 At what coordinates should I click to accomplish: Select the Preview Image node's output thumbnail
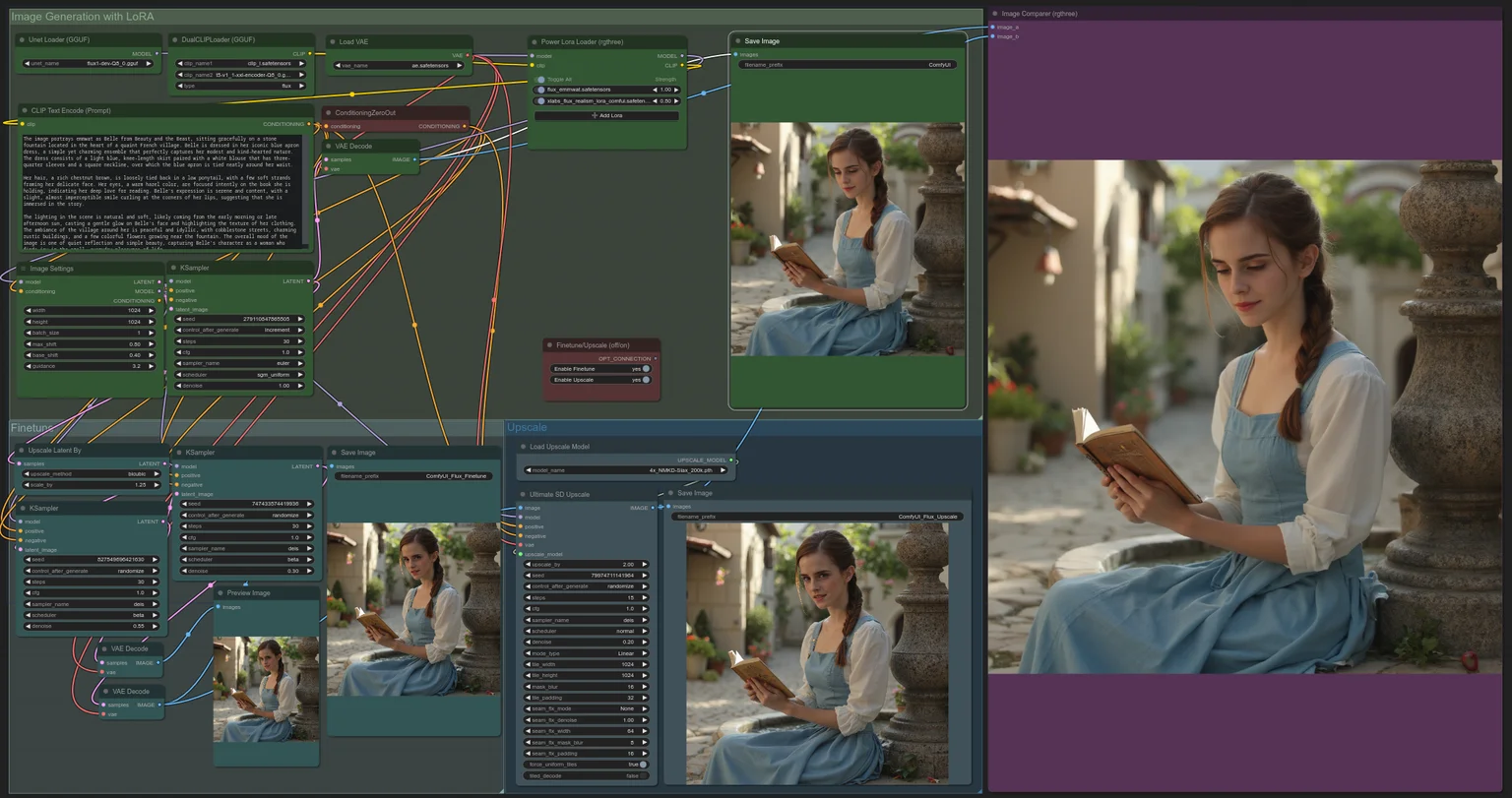[x=266, y=690]
